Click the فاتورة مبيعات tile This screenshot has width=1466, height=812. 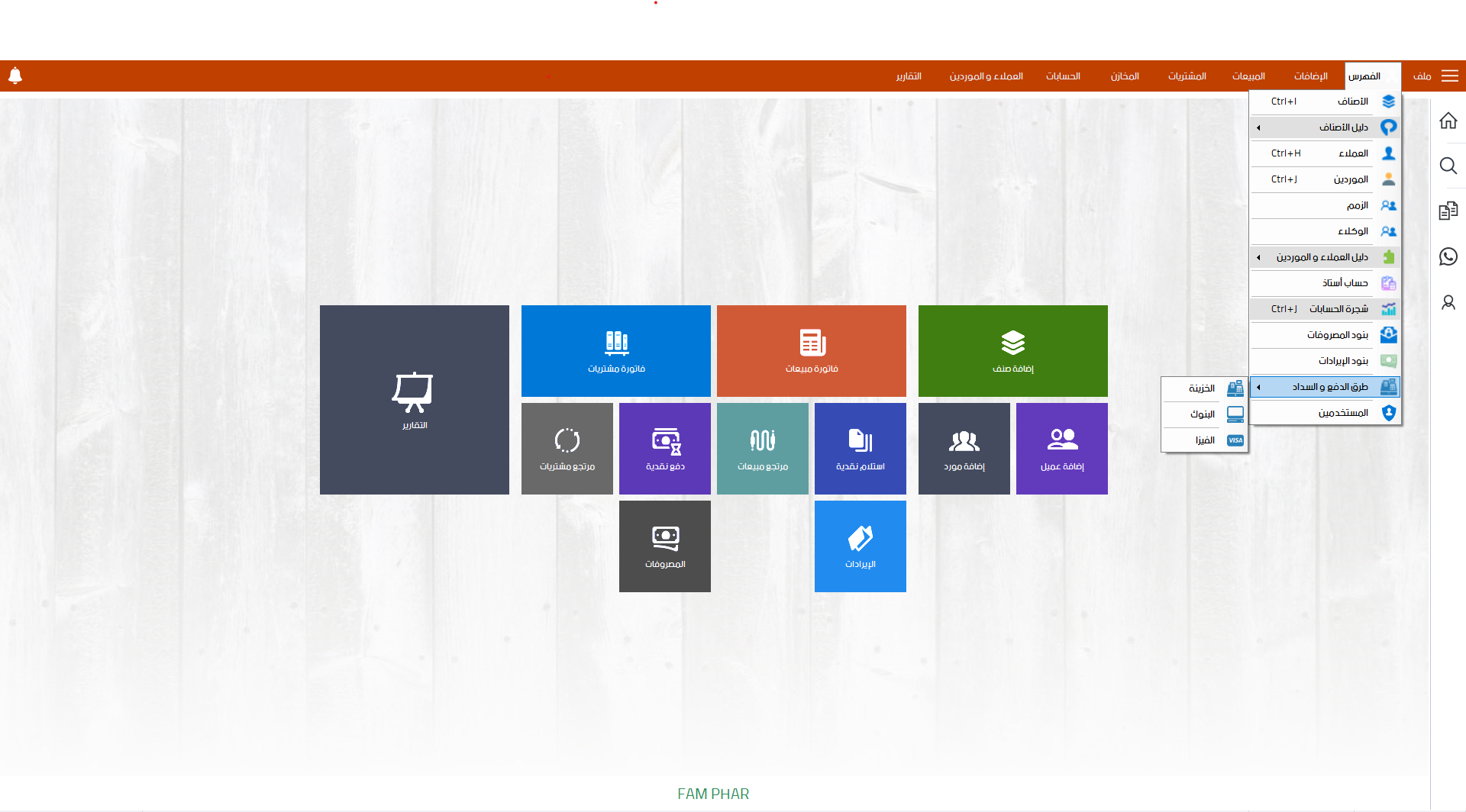811,350
